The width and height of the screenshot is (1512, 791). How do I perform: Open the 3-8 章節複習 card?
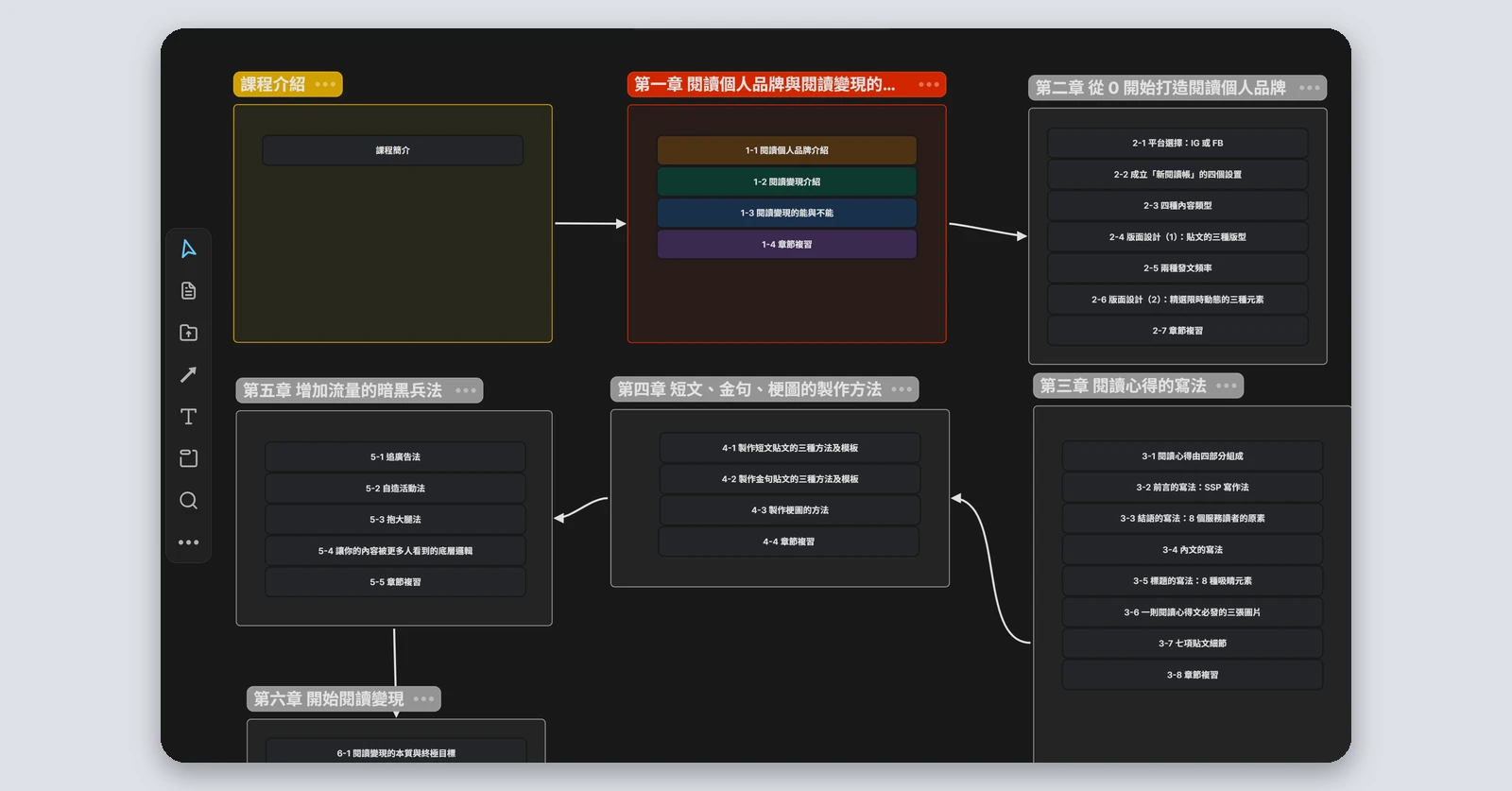pos(1193,675)
